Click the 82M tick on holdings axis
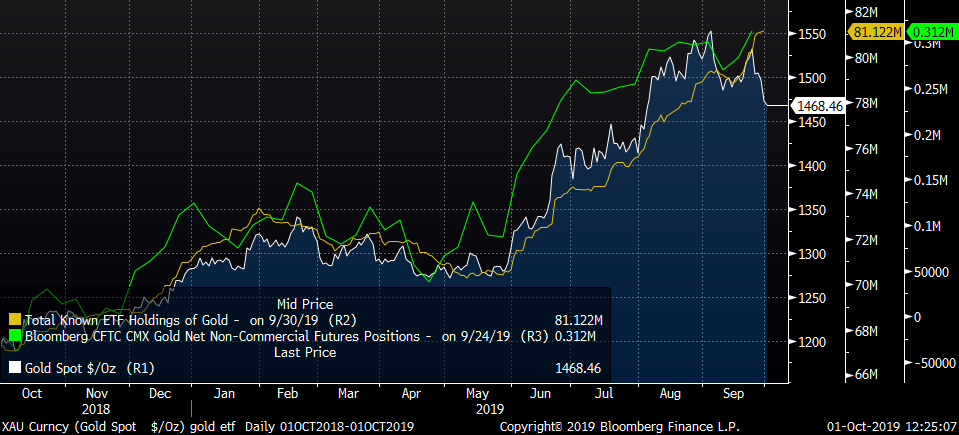Viewport: 959px width, 435px height. click(867, 12)
